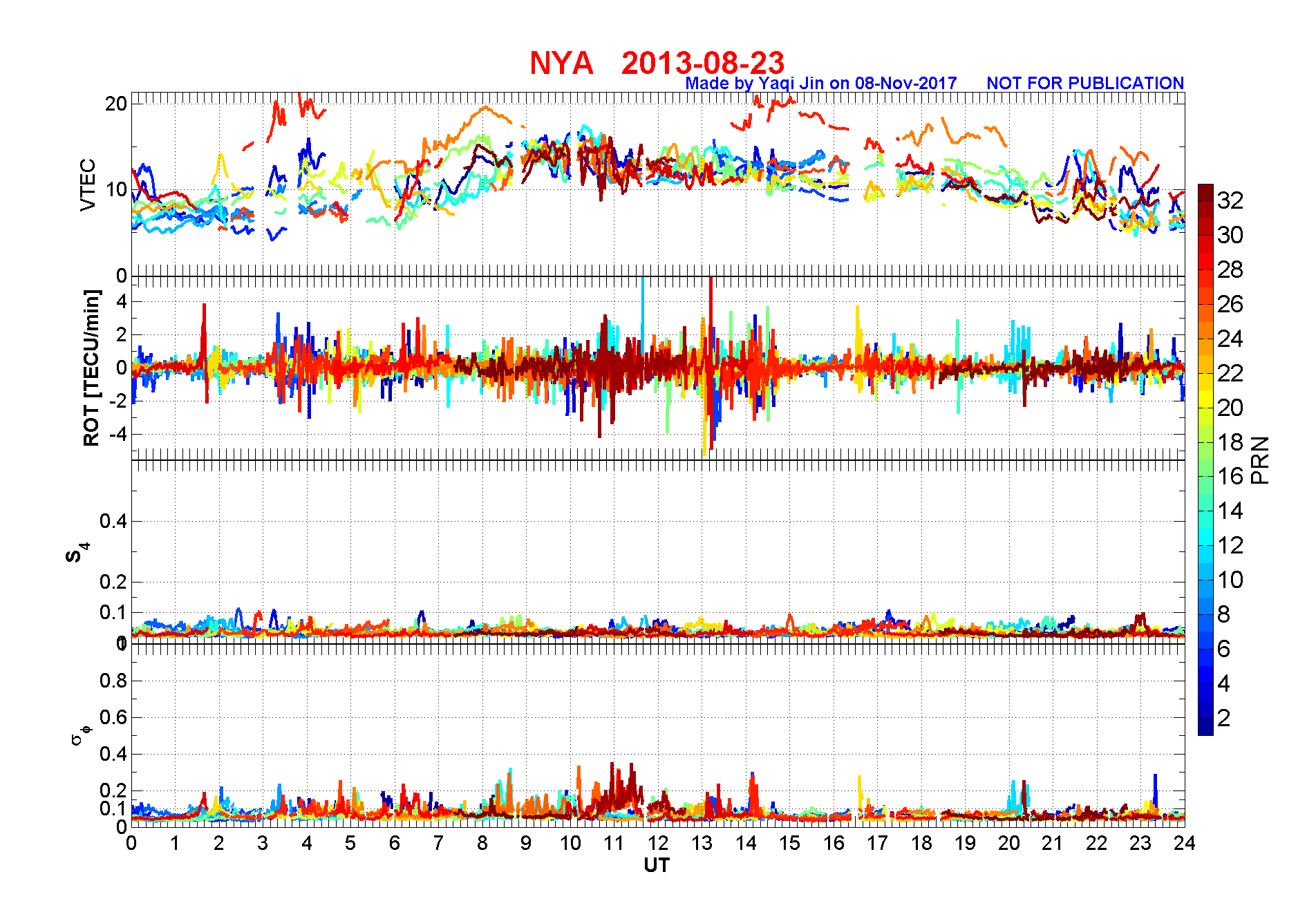Select the "0.4" tick on the S4 axis

[x=114, y=521]
